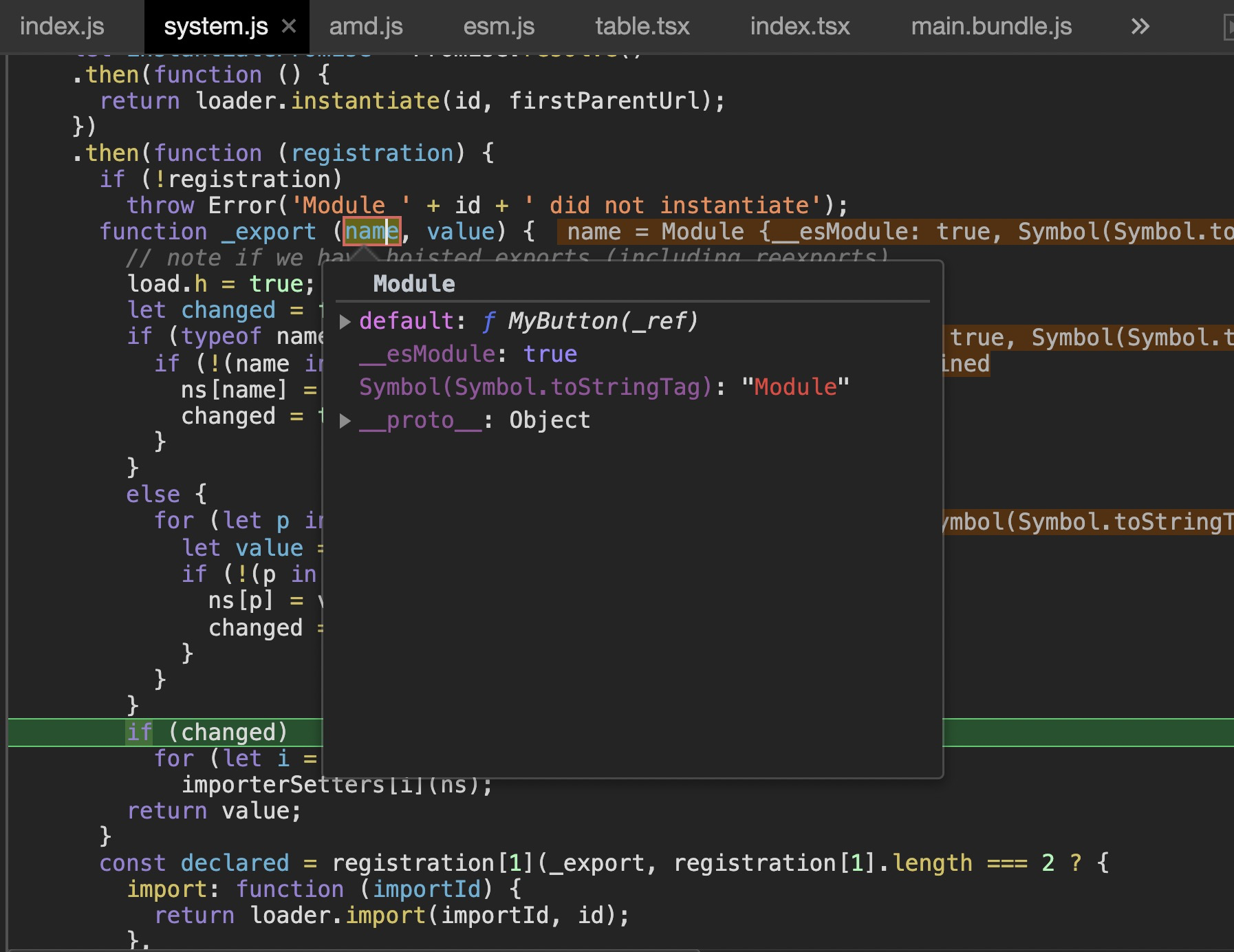Screen dimensions: 1234x952
Task: Switch to the table.tsx tab
Action: tap(642, 26)
